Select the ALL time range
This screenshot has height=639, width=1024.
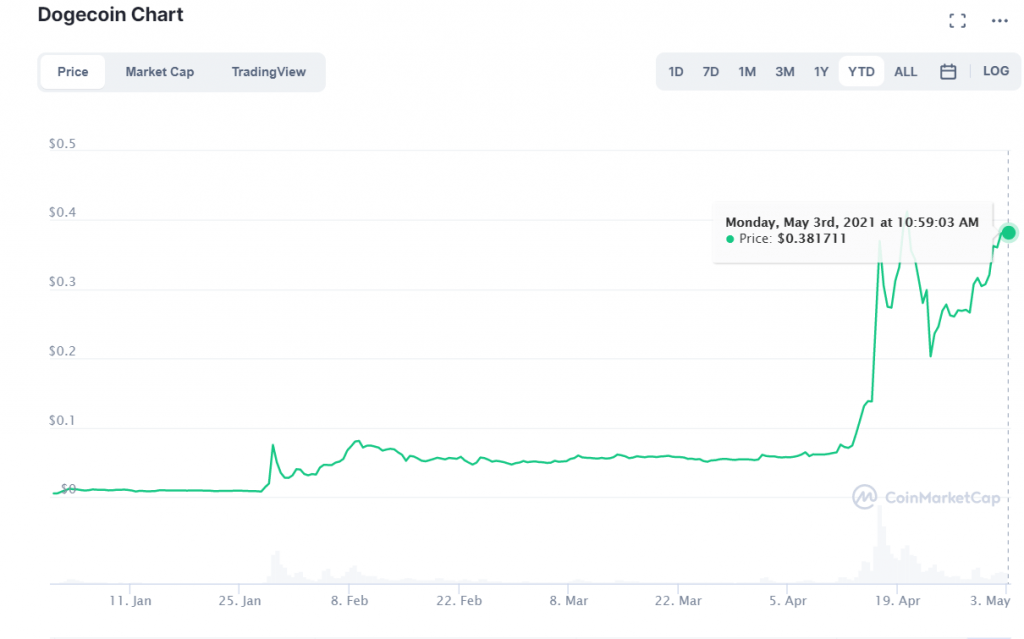[905, 72]
